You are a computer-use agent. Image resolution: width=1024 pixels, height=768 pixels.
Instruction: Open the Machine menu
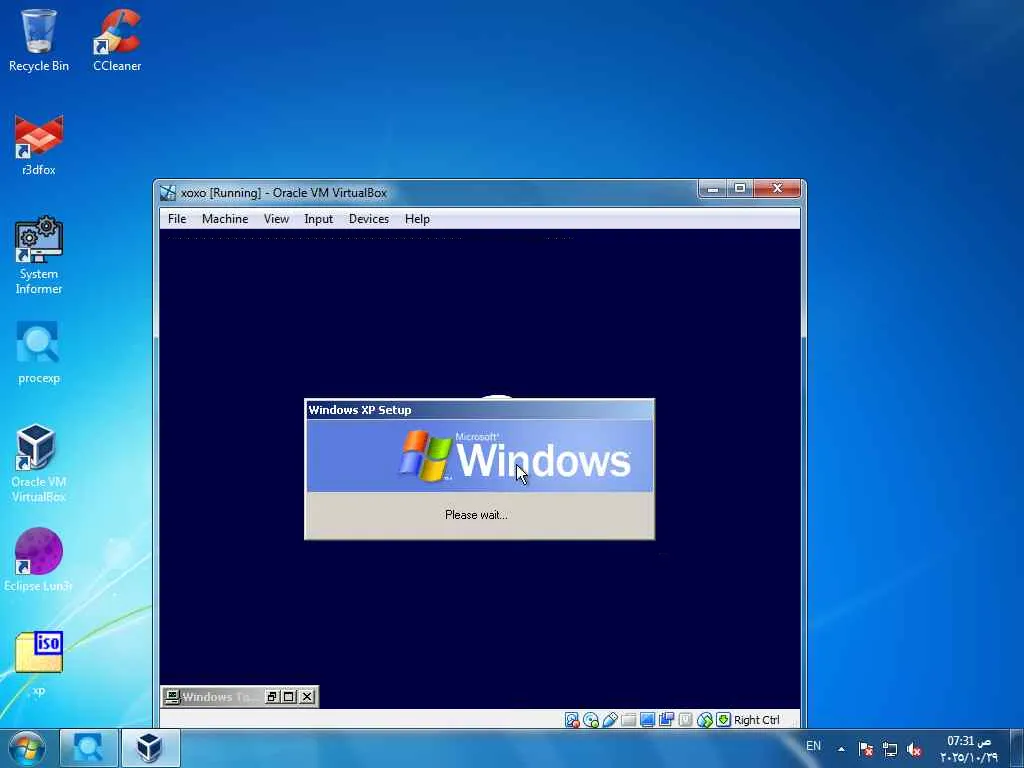point(225,219)
